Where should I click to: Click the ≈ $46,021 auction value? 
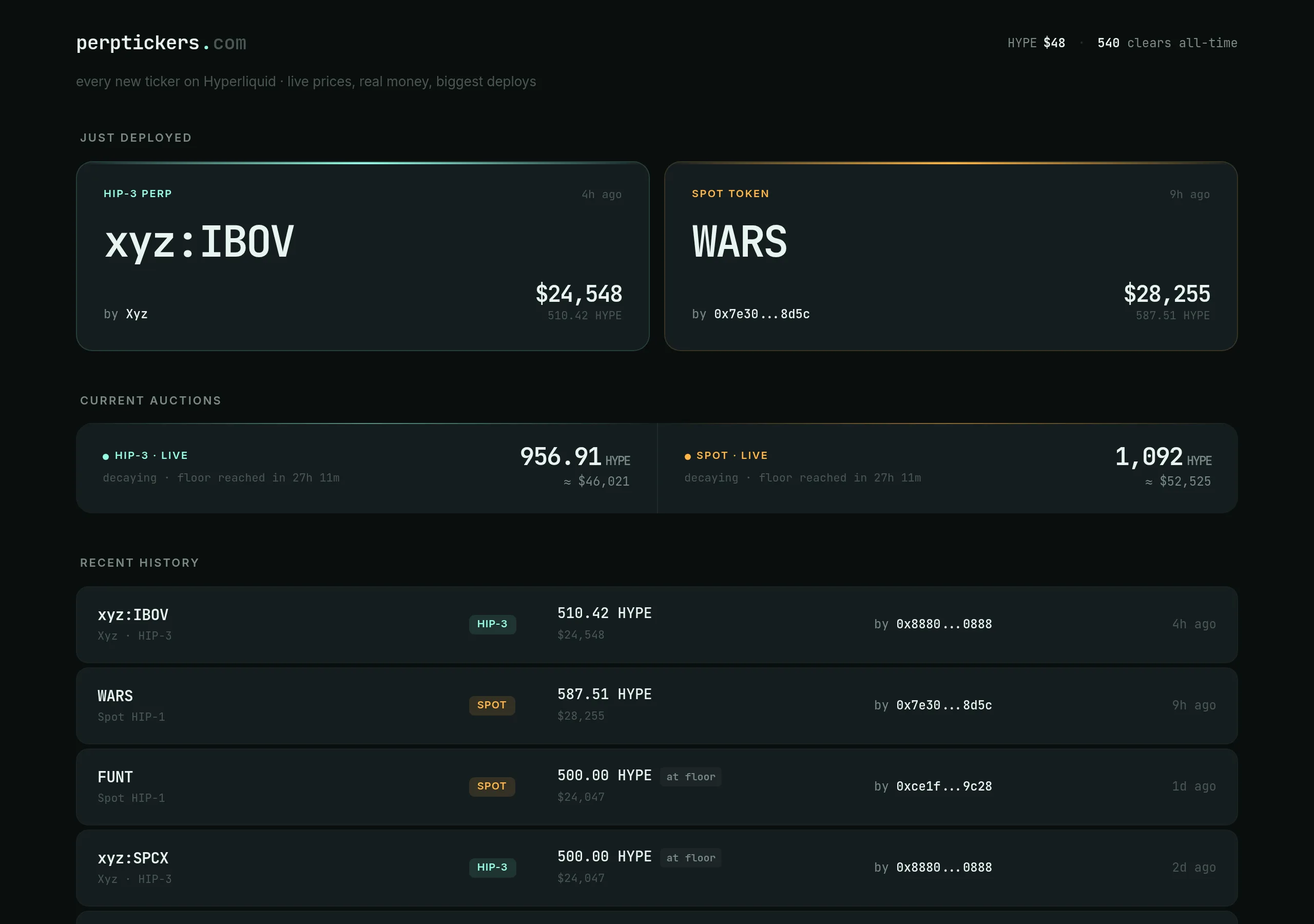coord(596,482)
